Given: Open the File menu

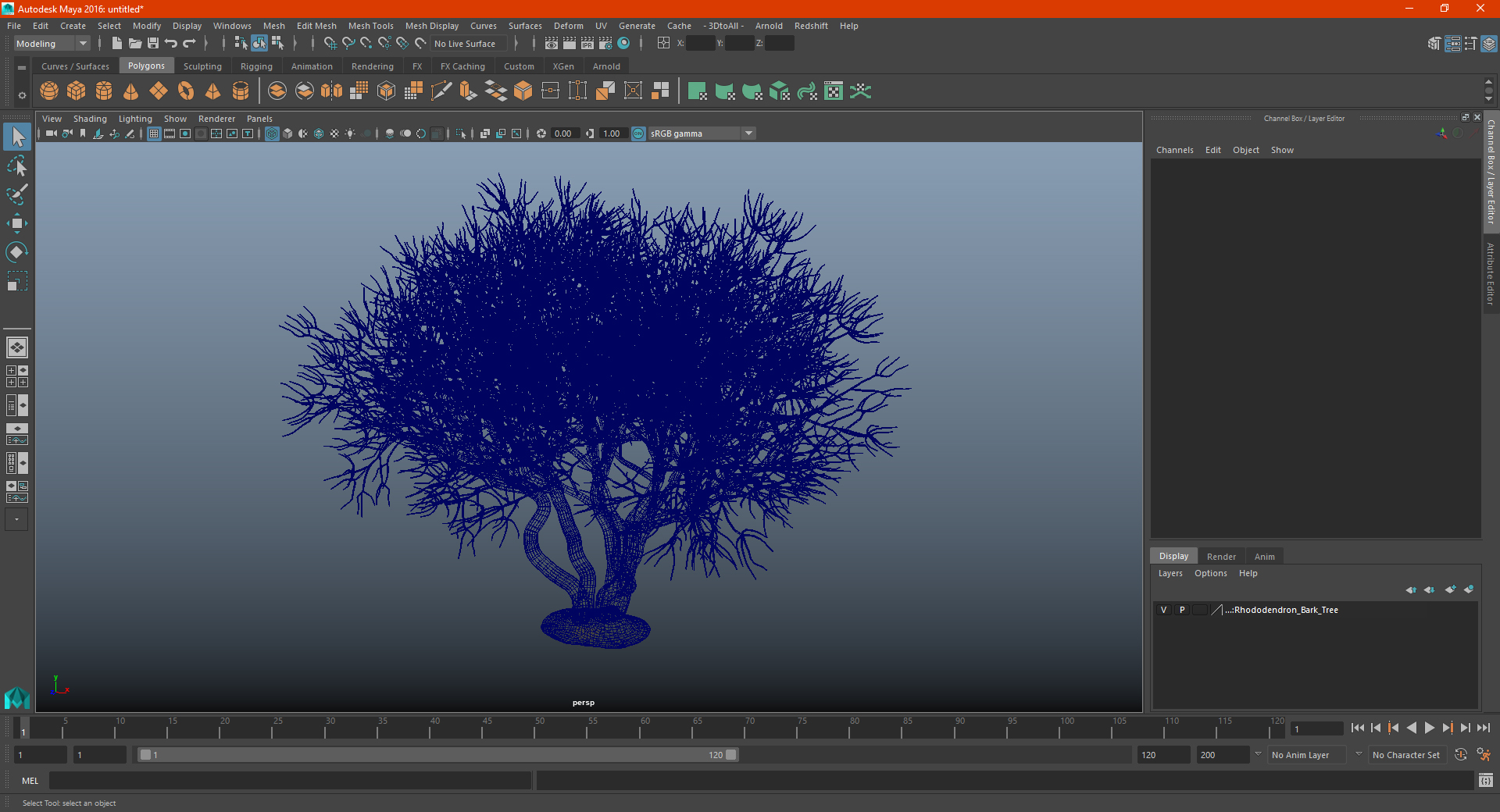Looking at the screenshot, I should pos(14,26).
